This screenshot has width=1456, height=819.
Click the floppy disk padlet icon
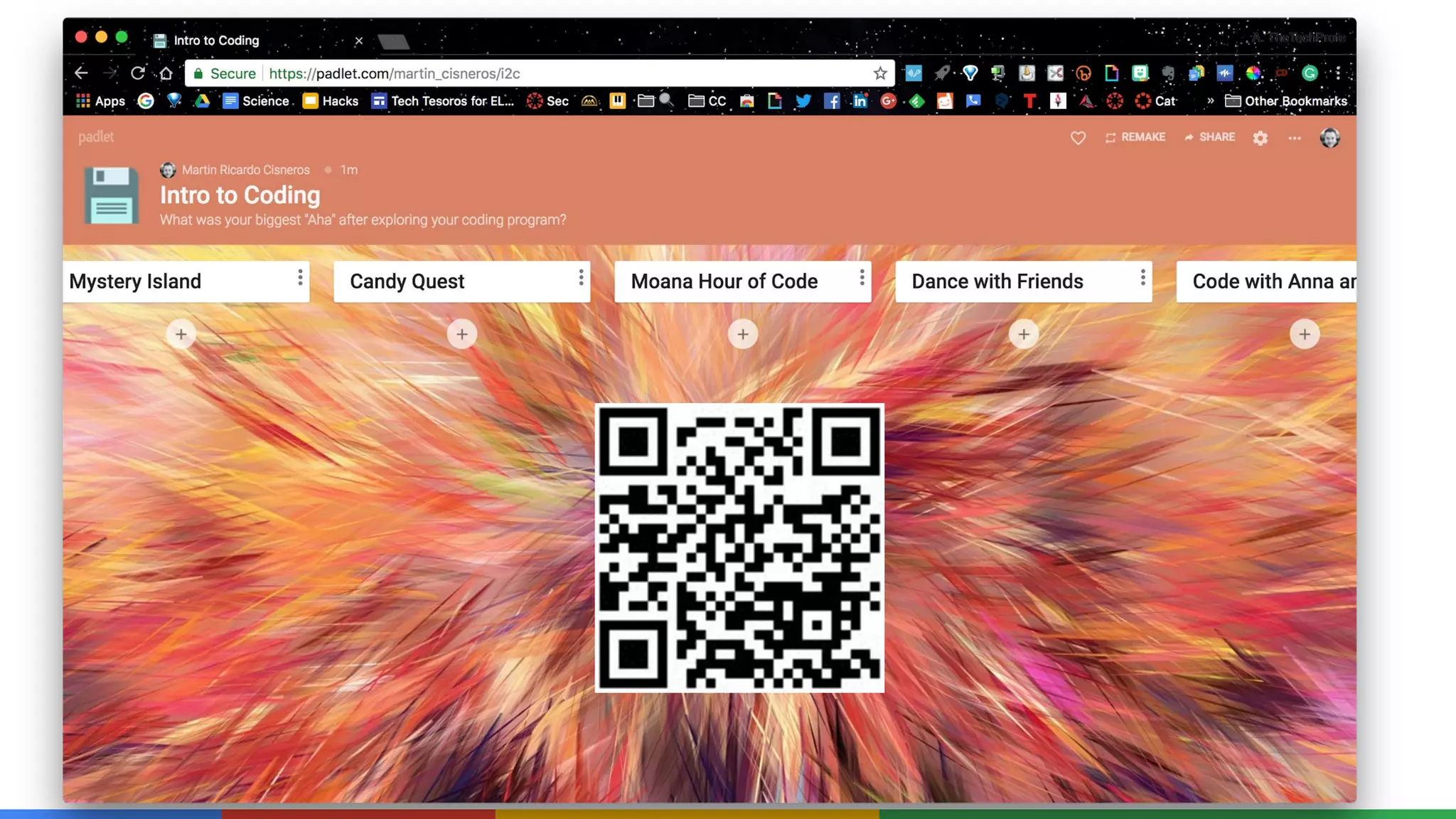pyautogui.click(x=112, y=196)
